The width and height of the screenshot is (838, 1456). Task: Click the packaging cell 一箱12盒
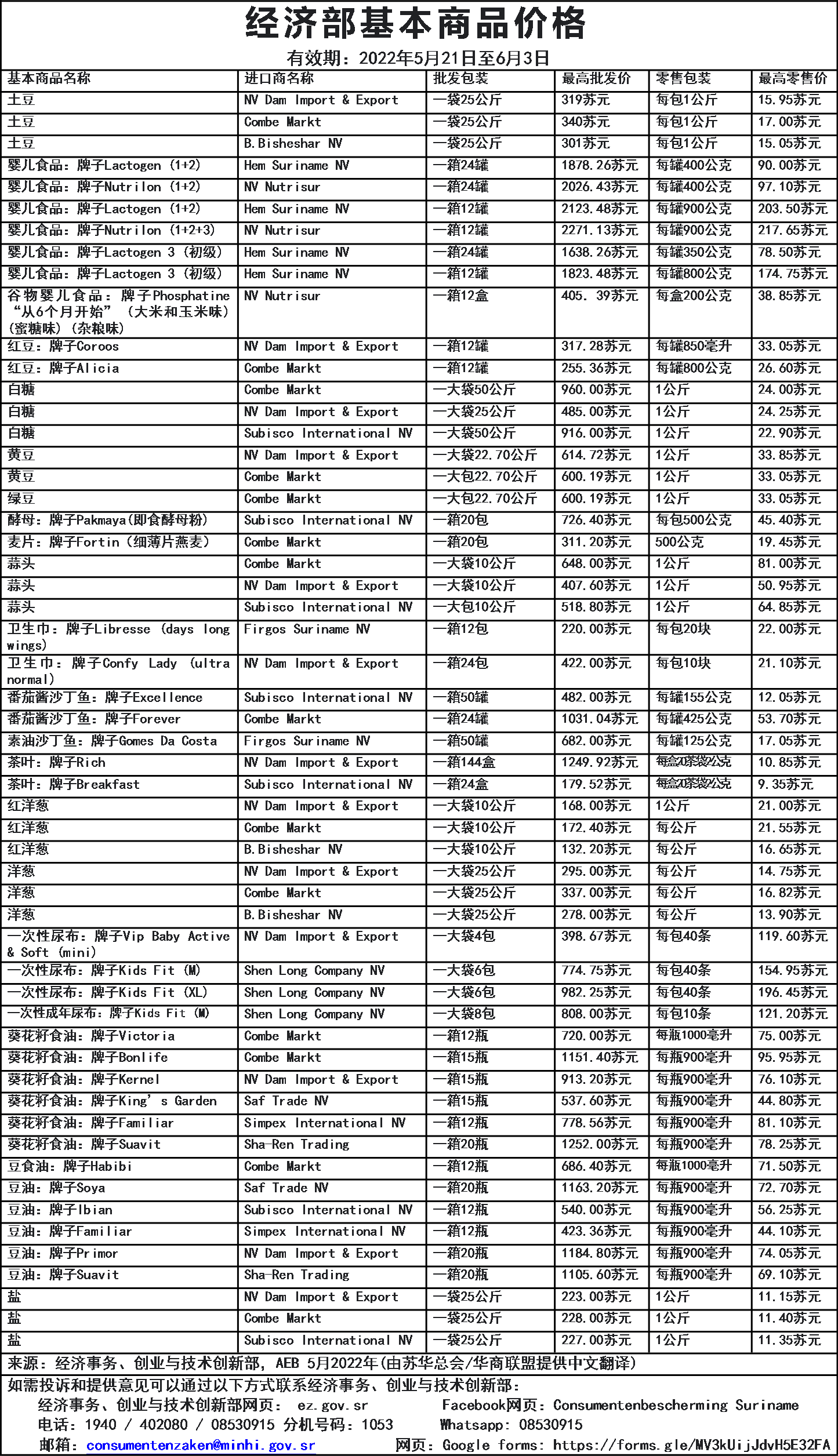460,296
